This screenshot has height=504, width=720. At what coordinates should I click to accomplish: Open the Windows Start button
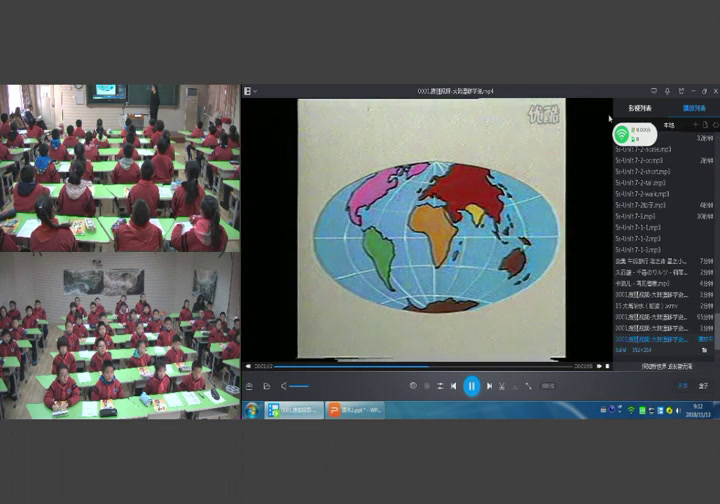point(252,410)
